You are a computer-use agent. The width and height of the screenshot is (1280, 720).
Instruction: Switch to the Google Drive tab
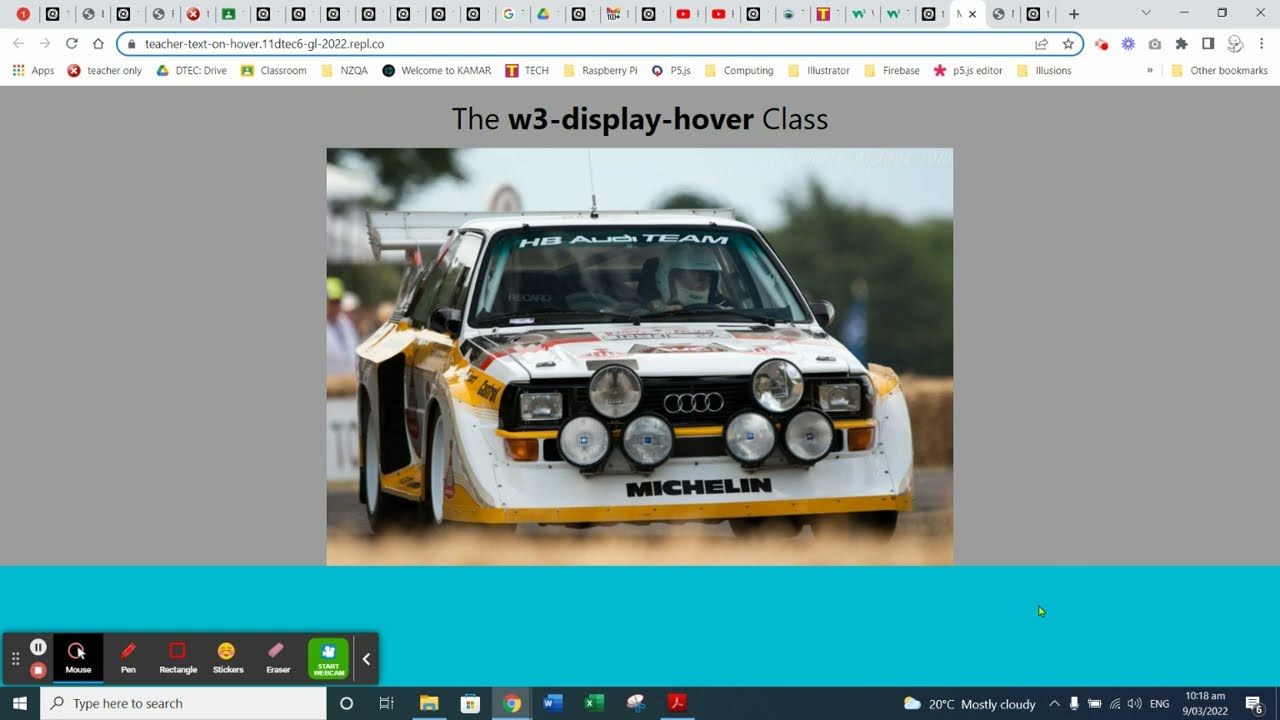[x=543, y=14]
